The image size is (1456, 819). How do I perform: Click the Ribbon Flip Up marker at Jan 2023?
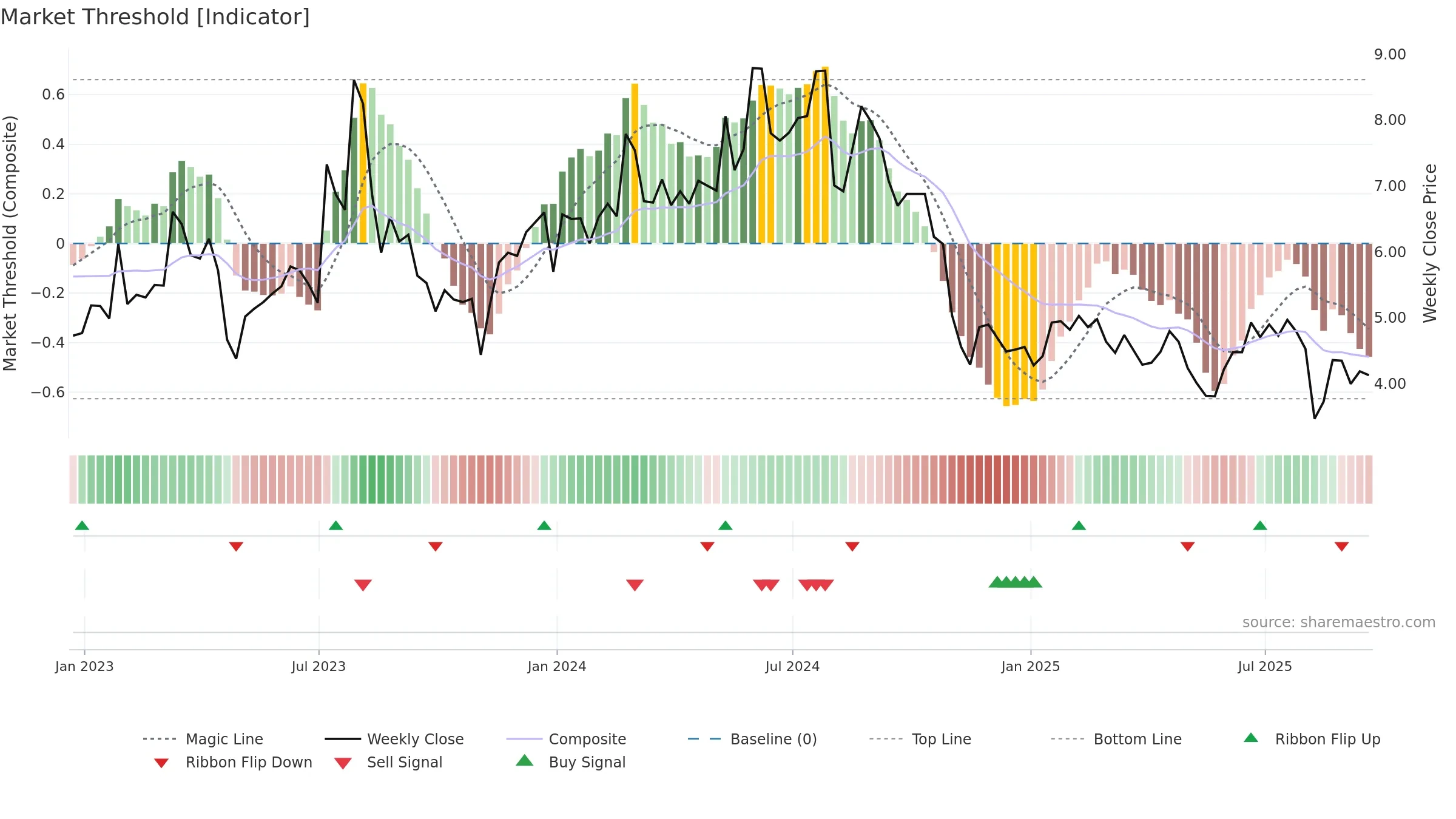click(82, 525)
